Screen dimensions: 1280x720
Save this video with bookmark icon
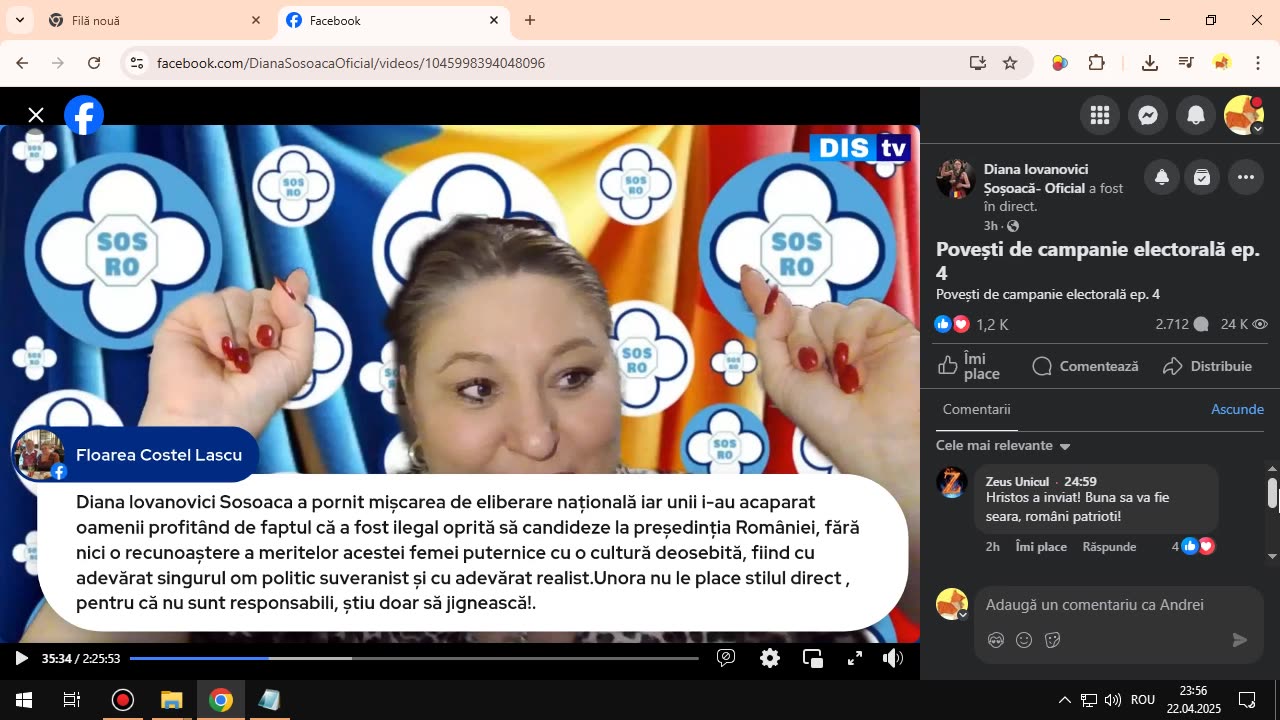click(1202, 178)
